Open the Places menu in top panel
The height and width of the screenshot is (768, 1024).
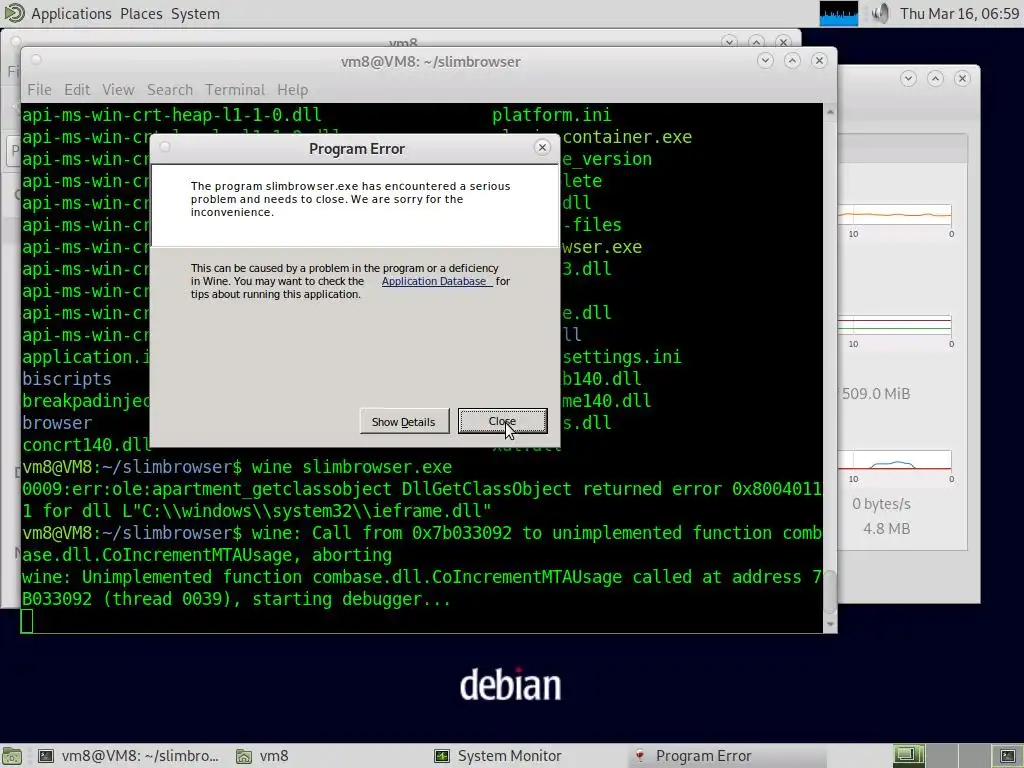[x=141, y=14]
